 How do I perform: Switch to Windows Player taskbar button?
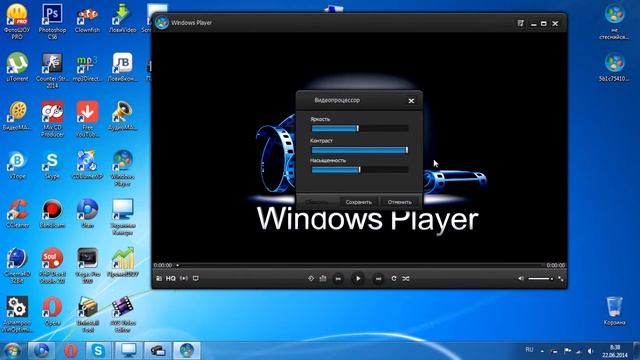click(x=187, y=351)
